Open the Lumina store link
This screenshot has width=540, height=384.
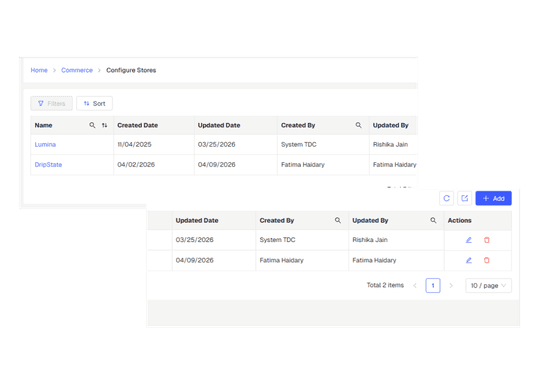(45, 145)
